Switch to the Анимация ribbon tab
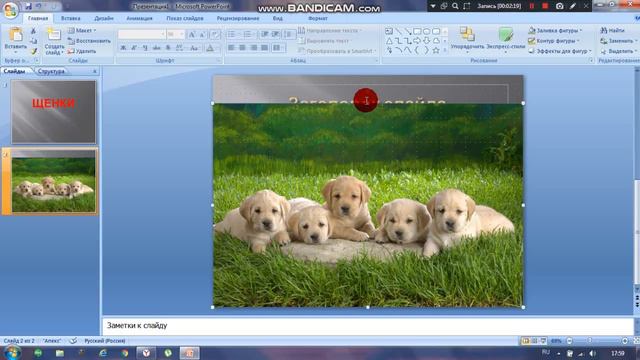This screenshot has height=360, width=640. (x=139, y=18)
